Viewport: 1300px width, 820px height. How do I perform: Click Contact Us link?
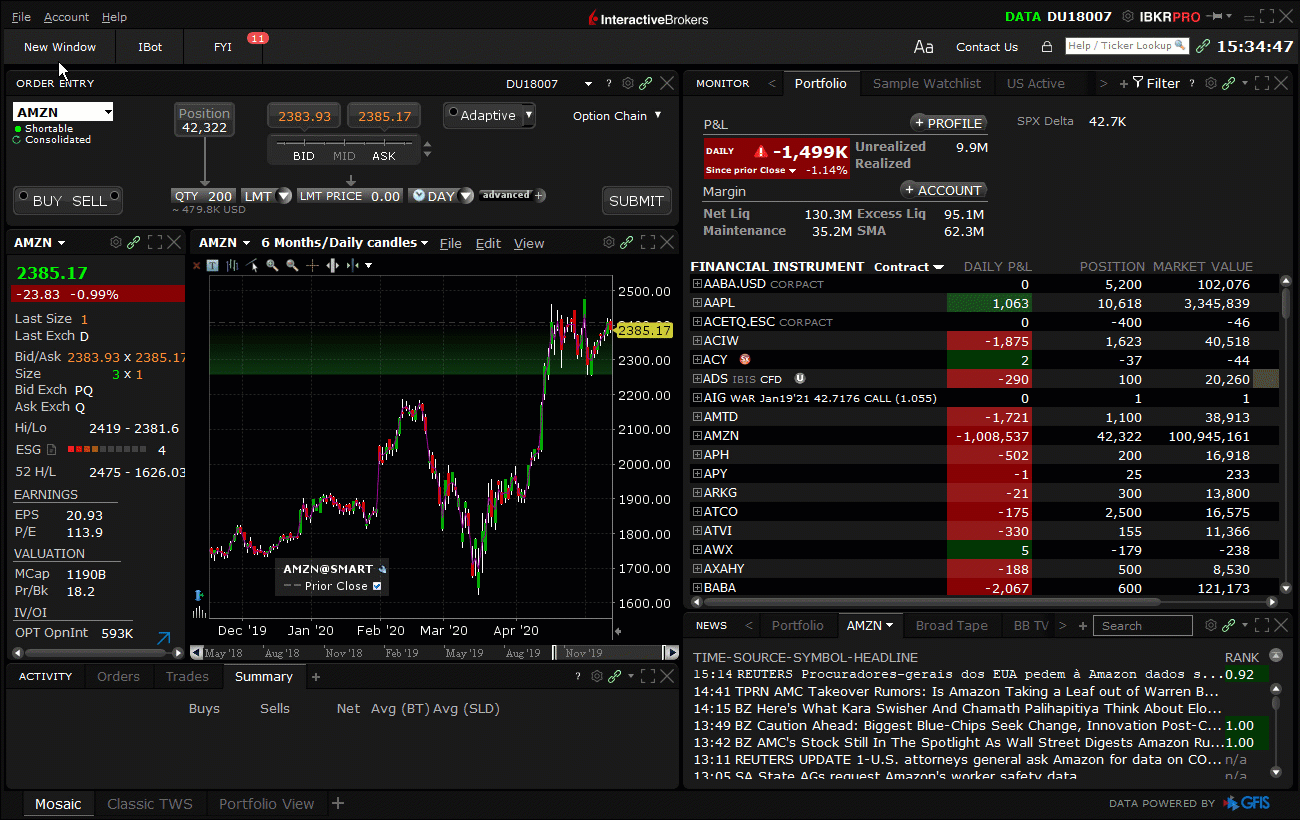coord(987,47)
